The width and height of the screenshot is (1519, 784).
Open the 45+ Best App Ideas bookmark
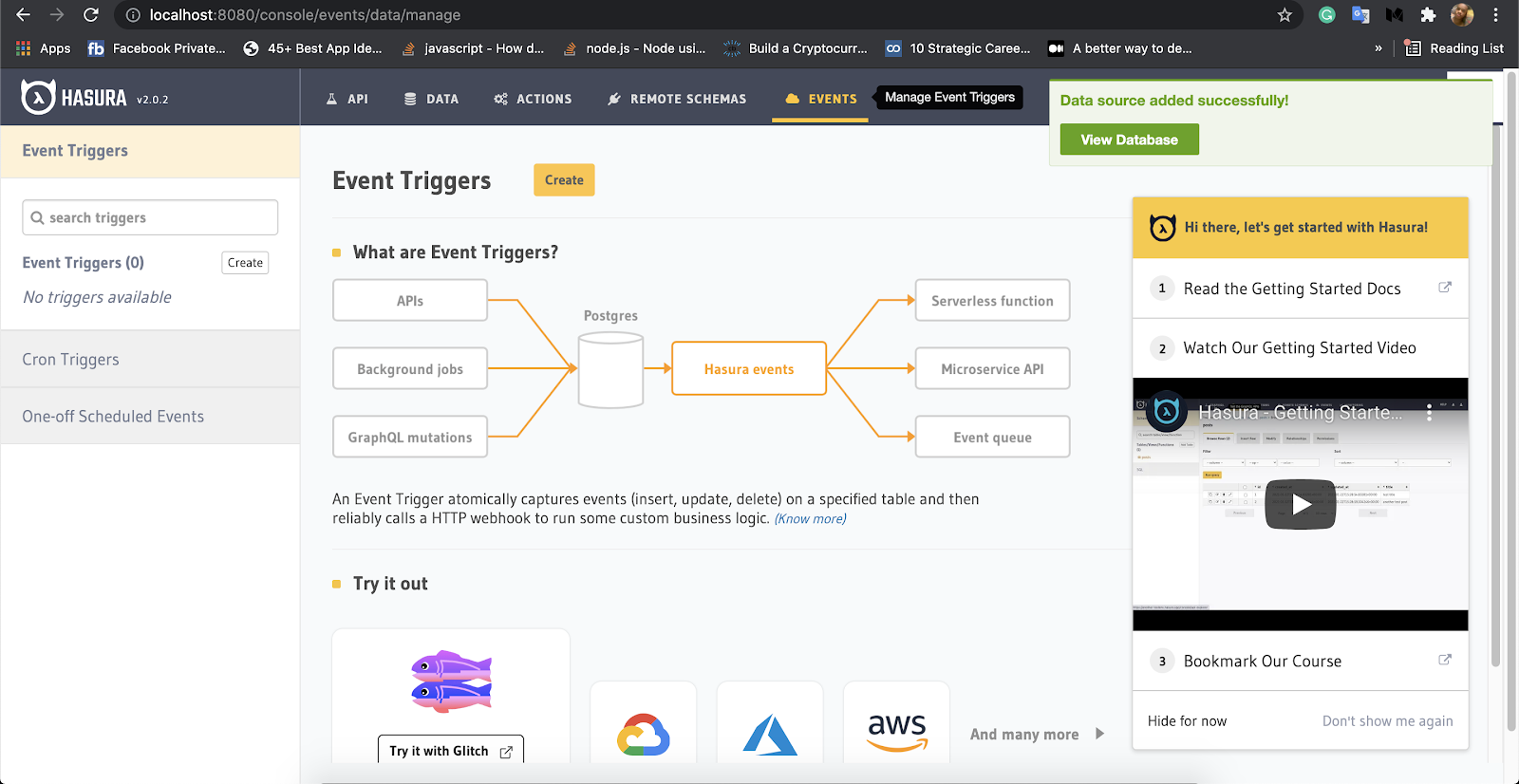[312, 48]
